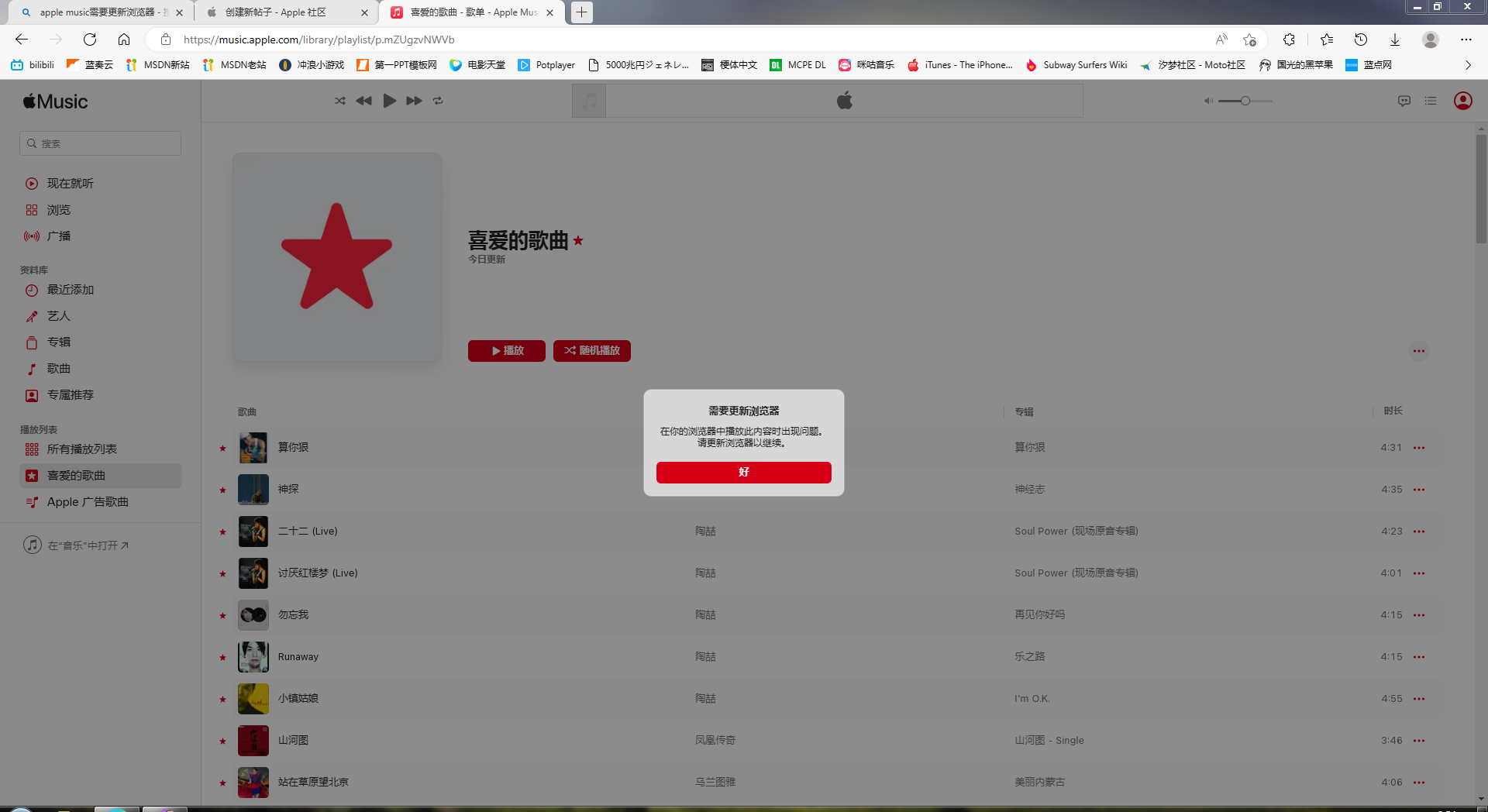The height and width of the screenshot is (812, 1488).
Task: Open more options for 二十二 (Live) row
Action: click(1419, 532)
